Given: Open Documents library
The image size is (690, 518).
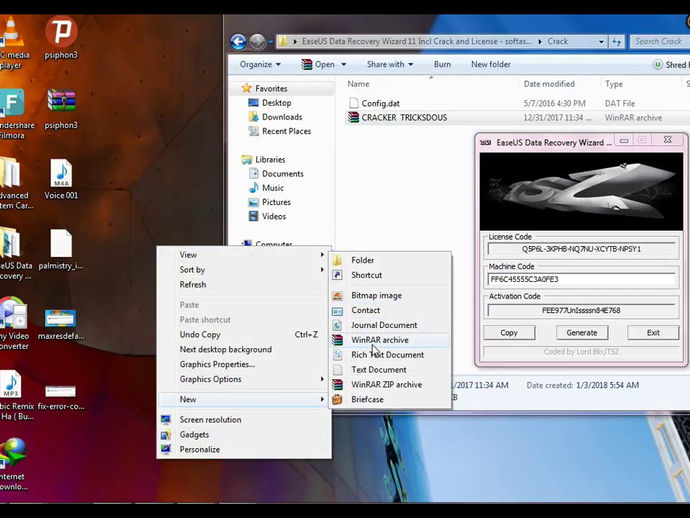Looking at the screenshot, I should 283,174.
